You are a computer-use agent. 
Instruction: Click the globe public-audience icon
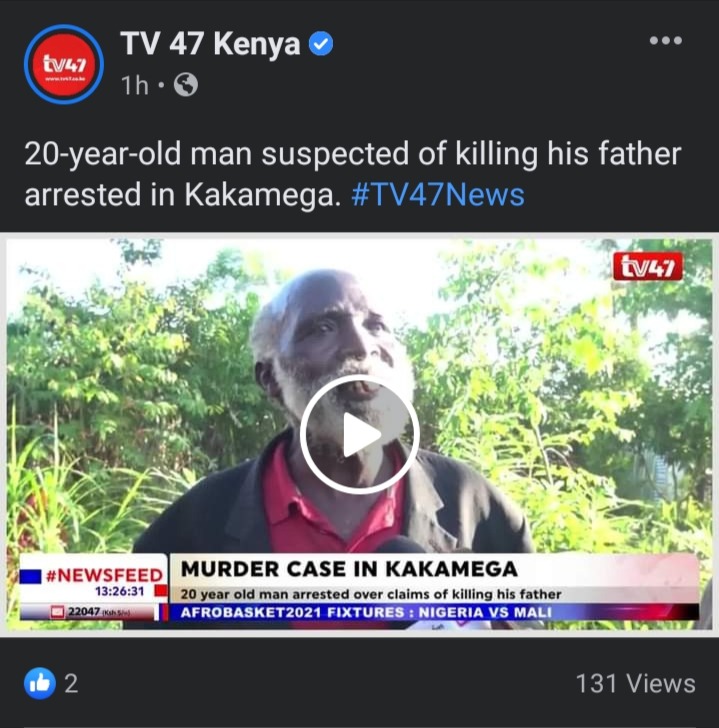(x=186, y=85)
